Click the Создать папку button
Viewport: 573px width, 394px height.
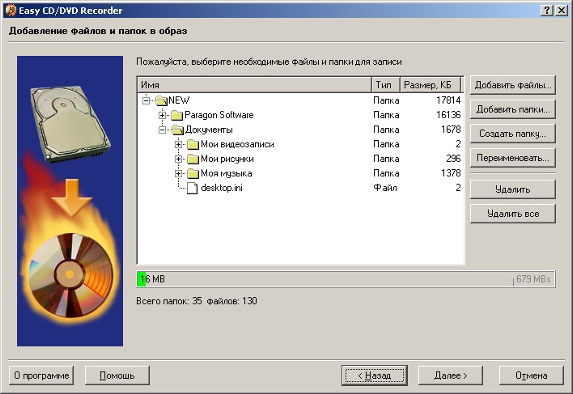pyautogui.click(x=513, y=134)
